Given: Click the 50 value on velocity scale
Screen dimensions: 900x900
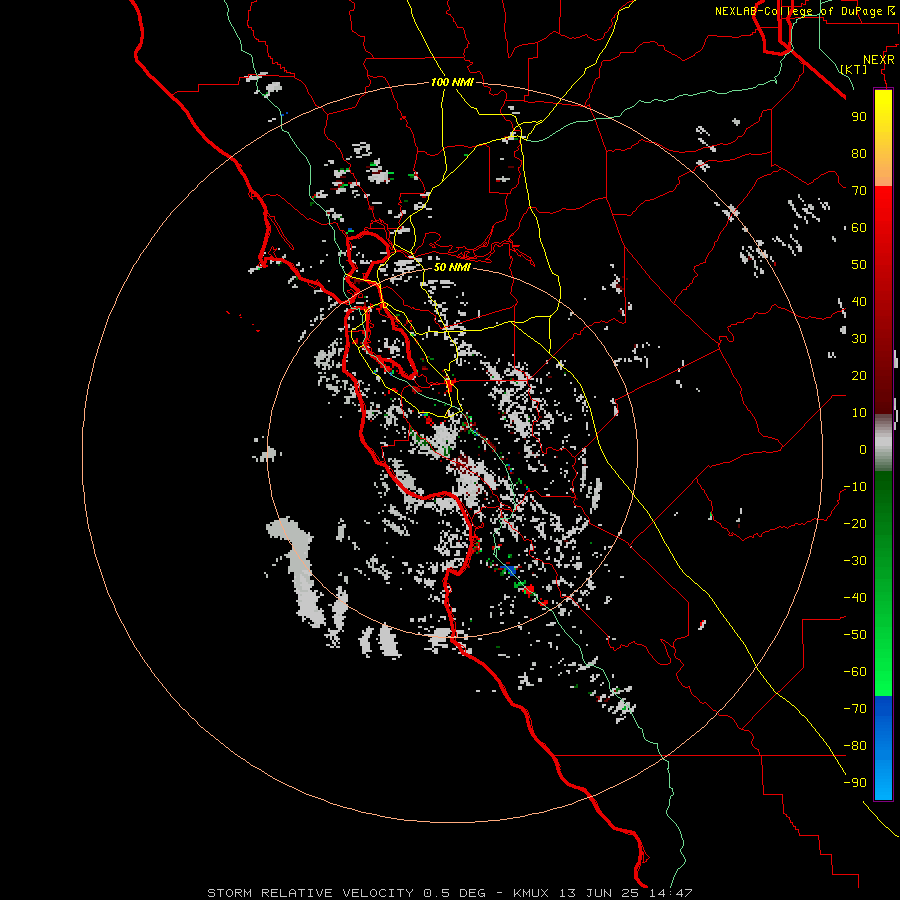Looking at the screenshot, I should tap(859, 265).
